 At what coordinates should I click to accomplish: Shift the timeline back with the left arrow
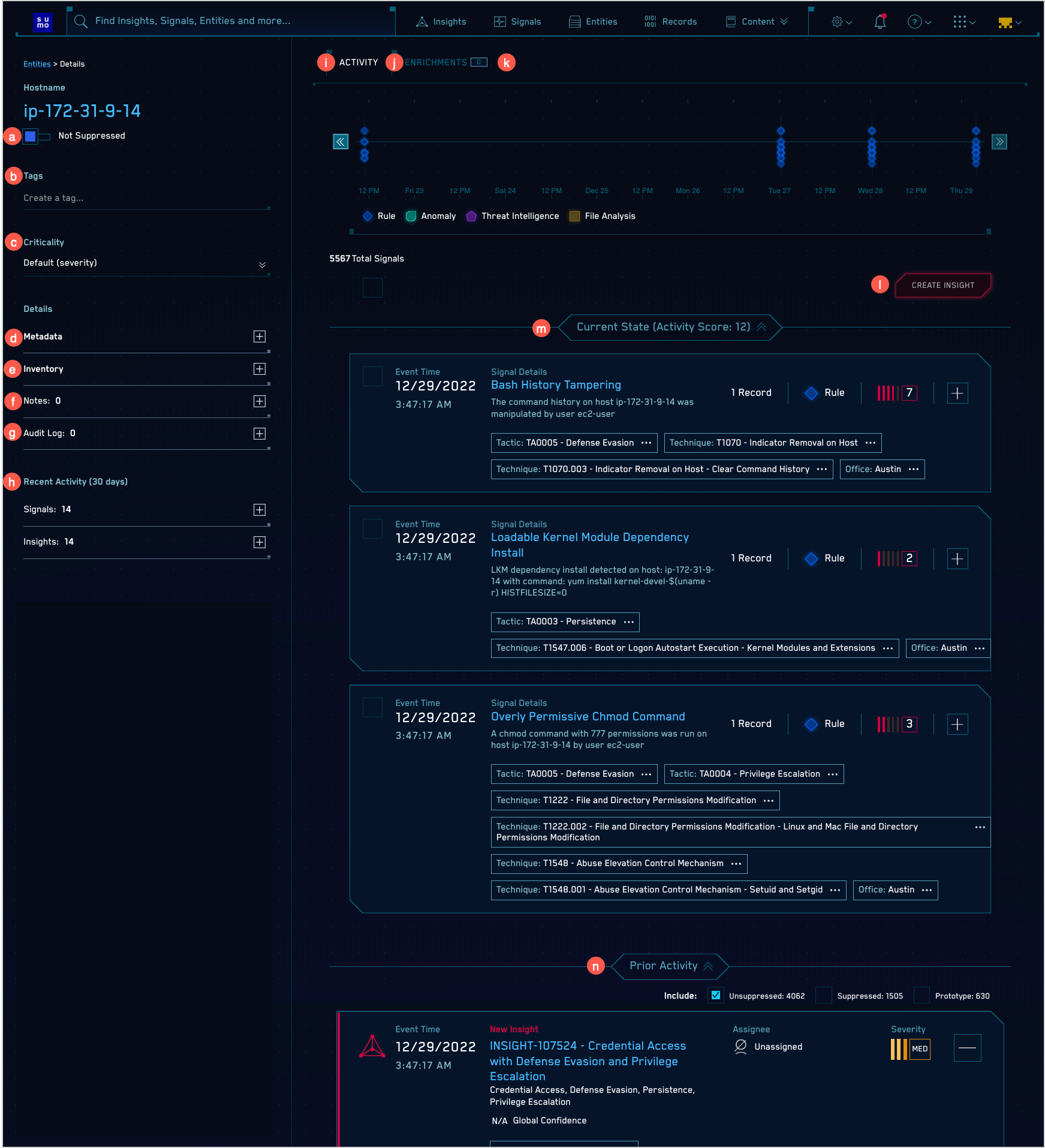[x=341, y=142]
